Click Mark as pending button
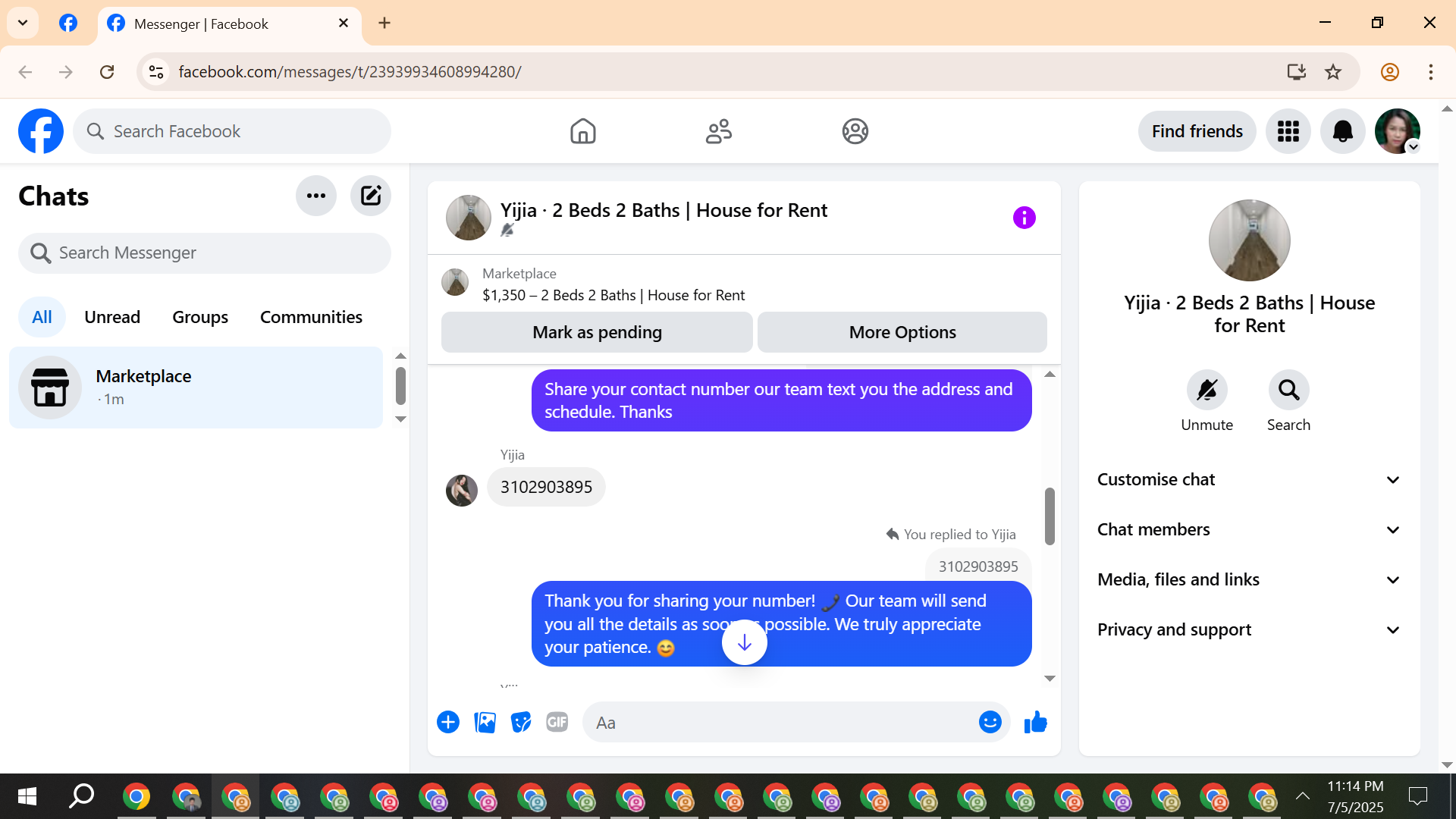The image size is (1456, 819). tap(597, 332)
